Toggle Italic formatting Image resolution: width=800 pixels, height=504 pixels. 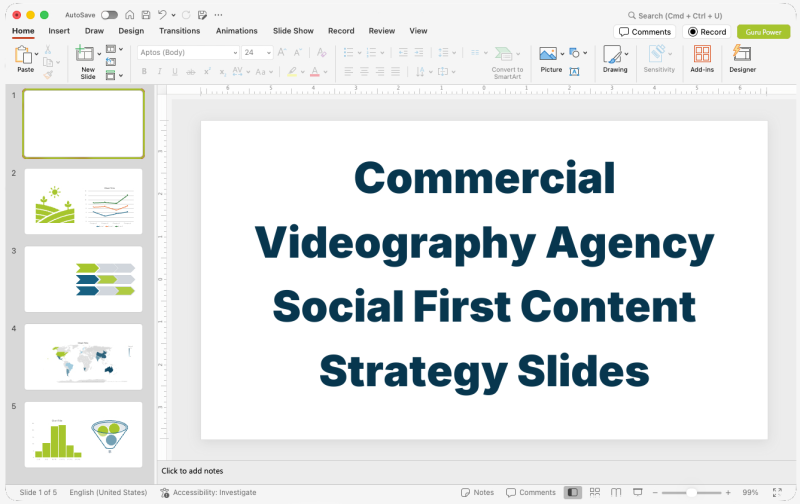point(160,72)
